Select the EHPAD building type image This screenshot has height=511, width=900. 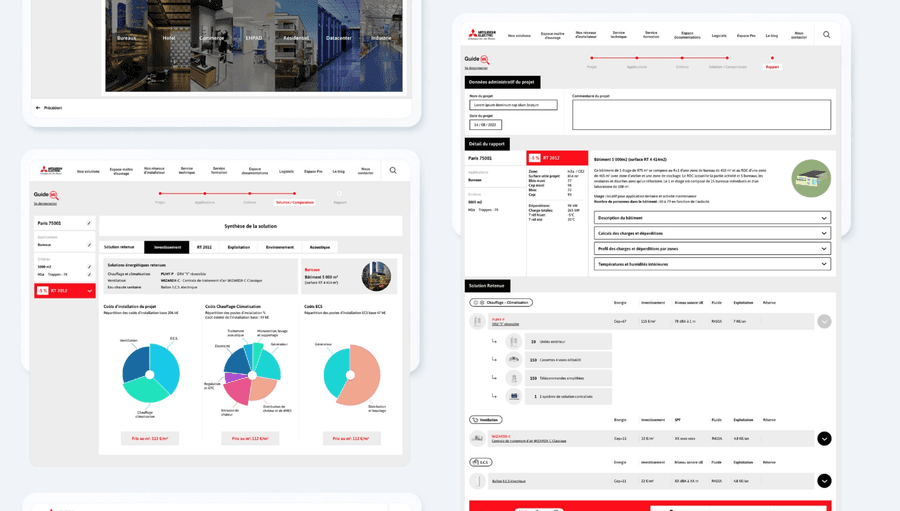click(x=254, y=45)
